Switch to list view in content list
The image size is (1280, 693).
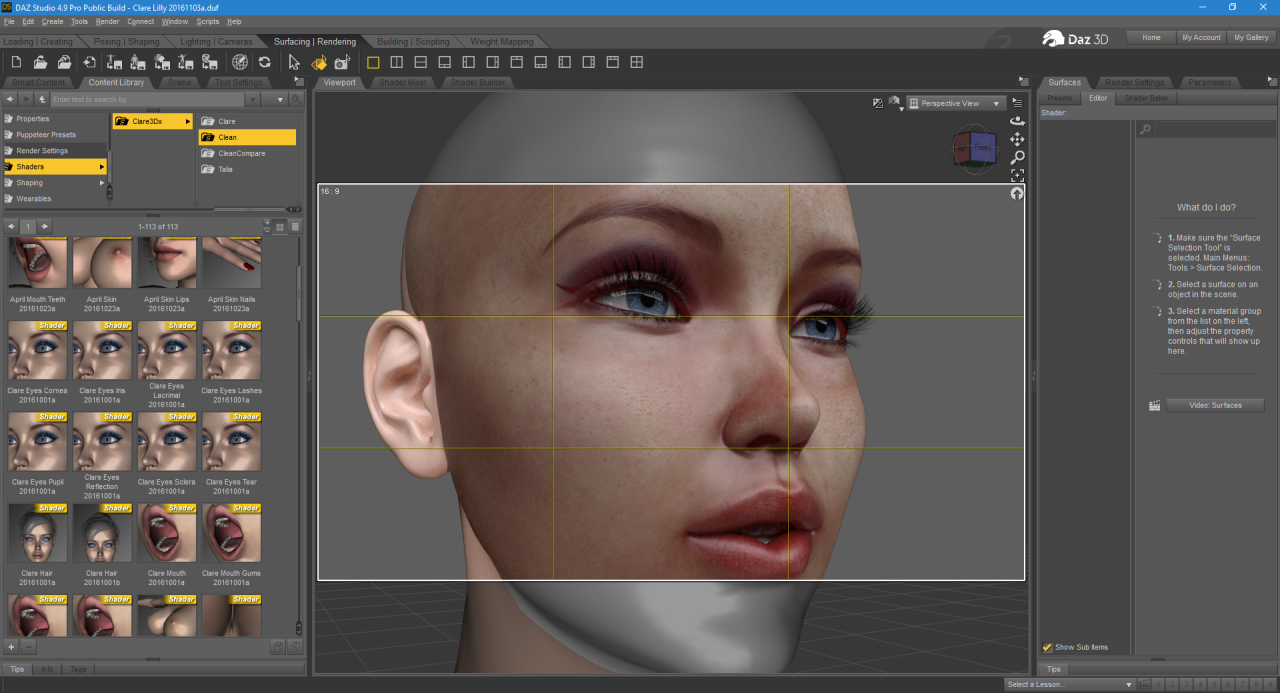[x=295, y=227]
